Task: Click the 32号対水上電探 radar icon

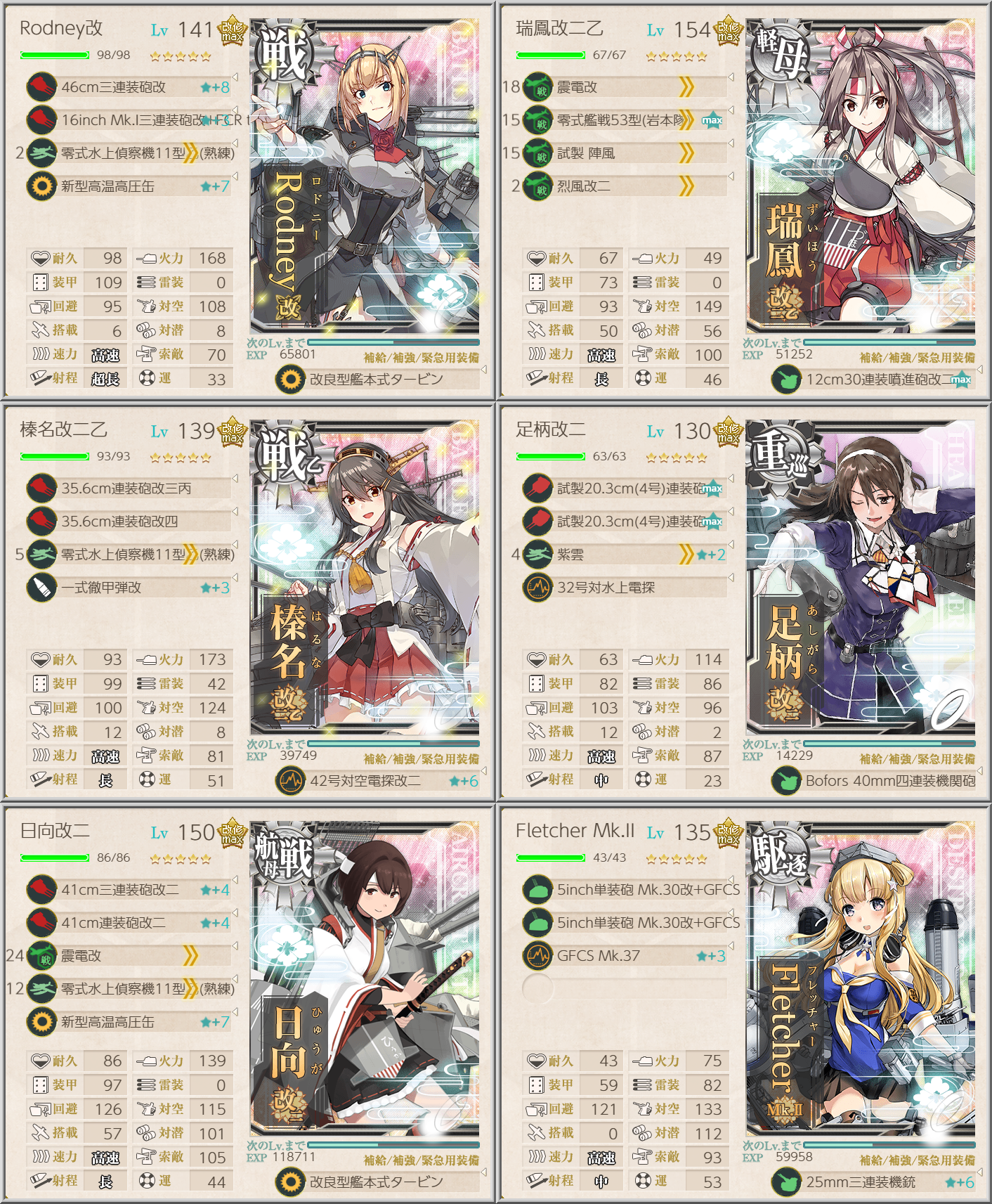Action: (538, 588)
